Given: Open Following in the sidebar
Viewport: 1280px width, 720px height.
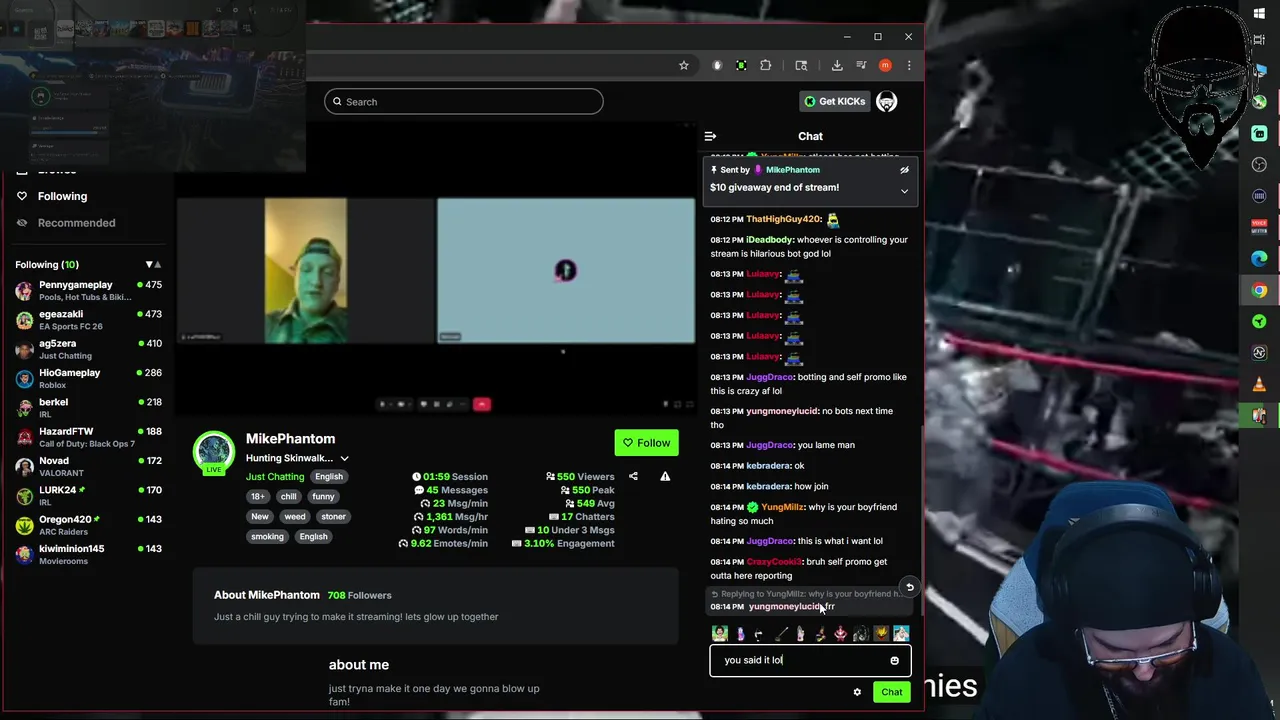Looking at the screenshot, I should tap(62, 196).
